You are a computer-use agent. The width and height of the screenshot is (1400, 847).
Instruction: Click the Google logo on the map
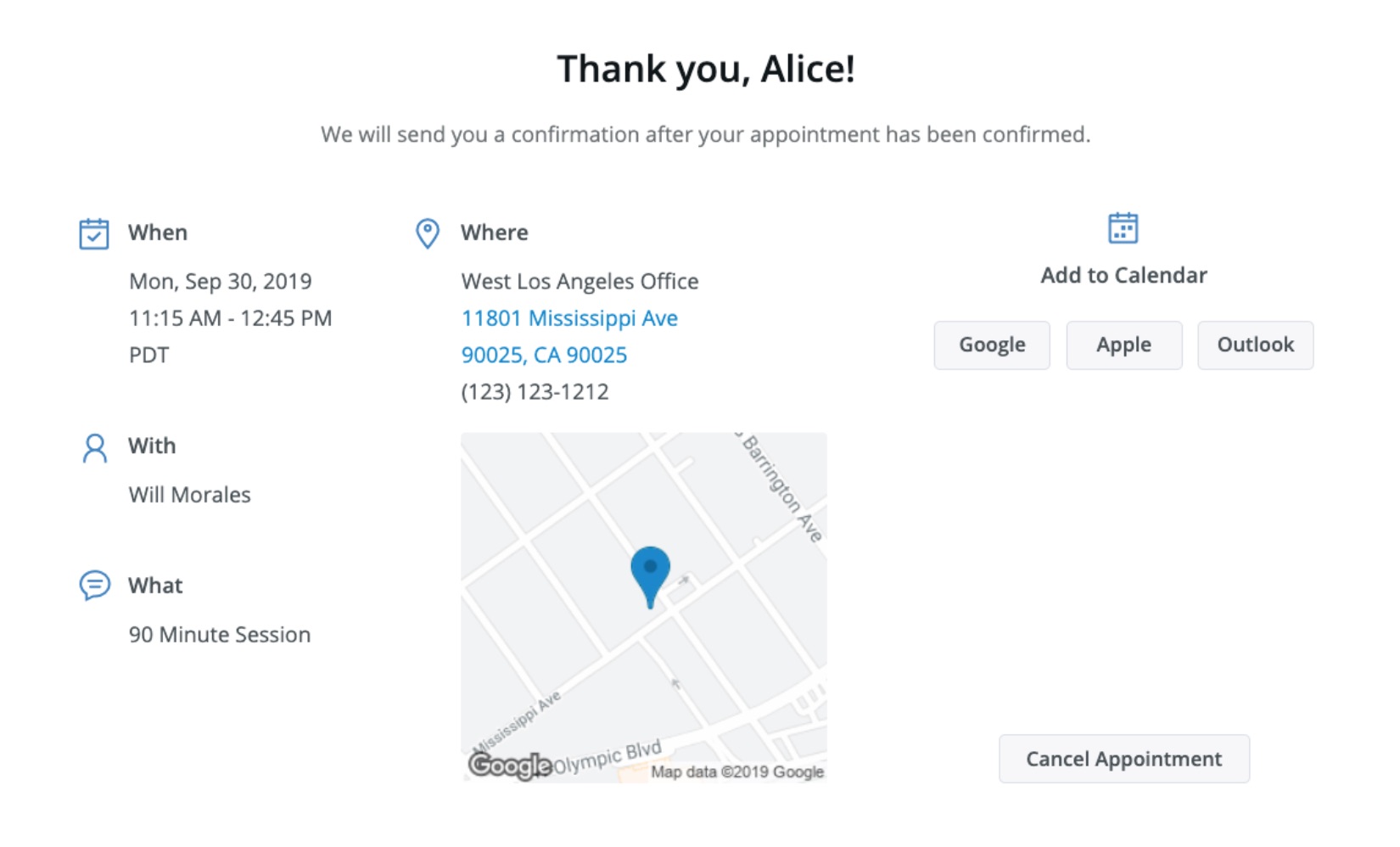[507, 766]
